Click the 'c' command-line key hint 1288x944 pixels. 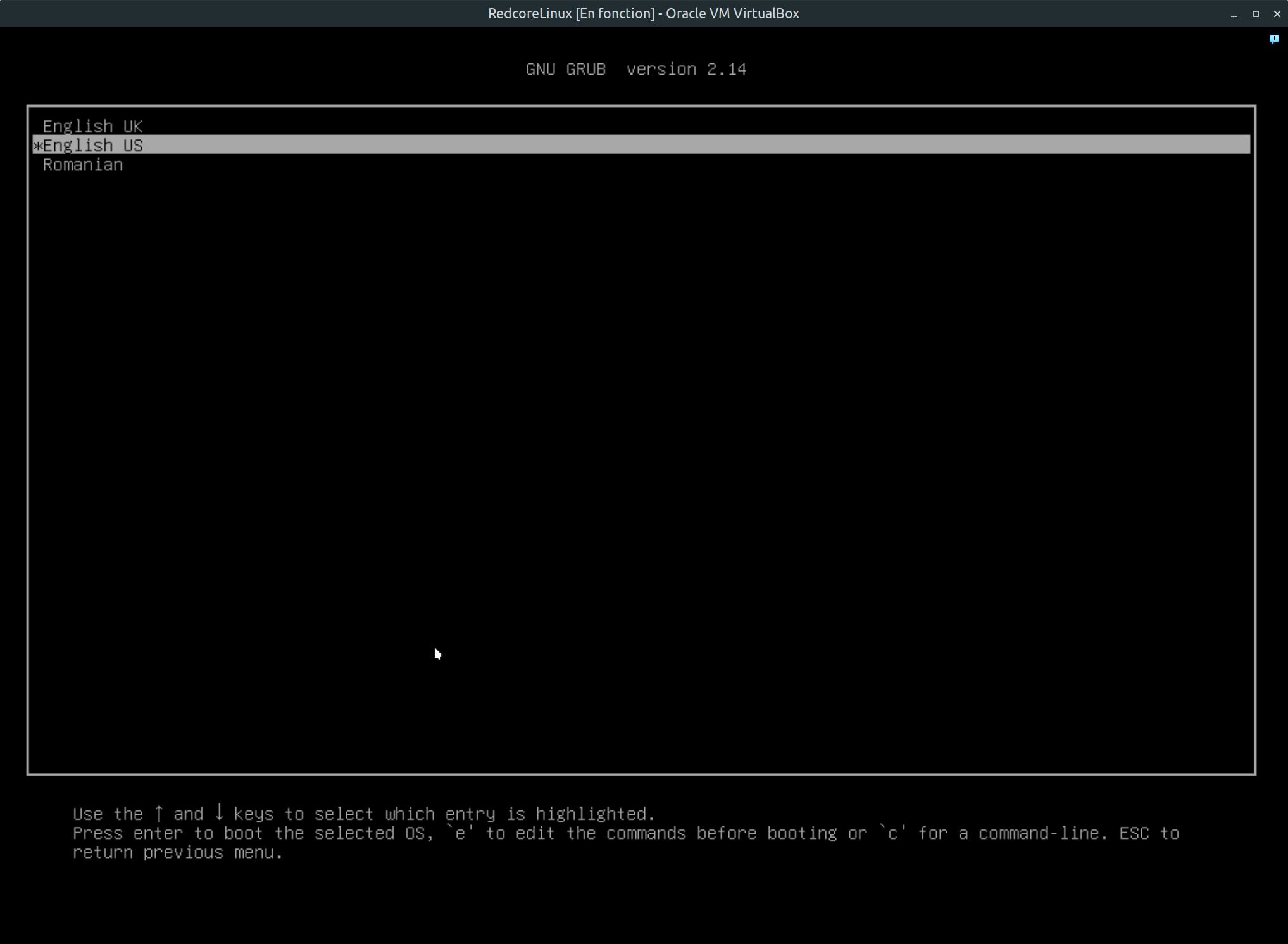pyautogui.click(x=892, y=833)
